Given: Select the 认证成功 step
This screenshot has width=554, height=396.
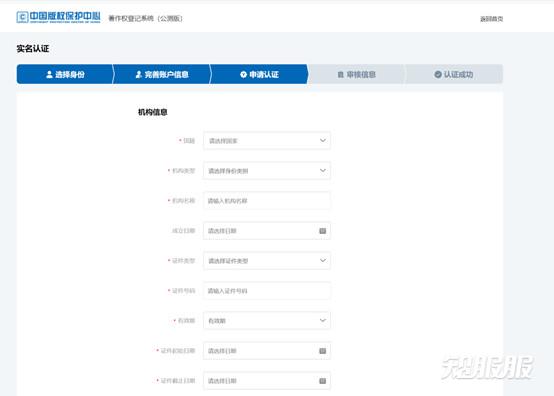Looking at the screenshot, I should tap(454, 74).
